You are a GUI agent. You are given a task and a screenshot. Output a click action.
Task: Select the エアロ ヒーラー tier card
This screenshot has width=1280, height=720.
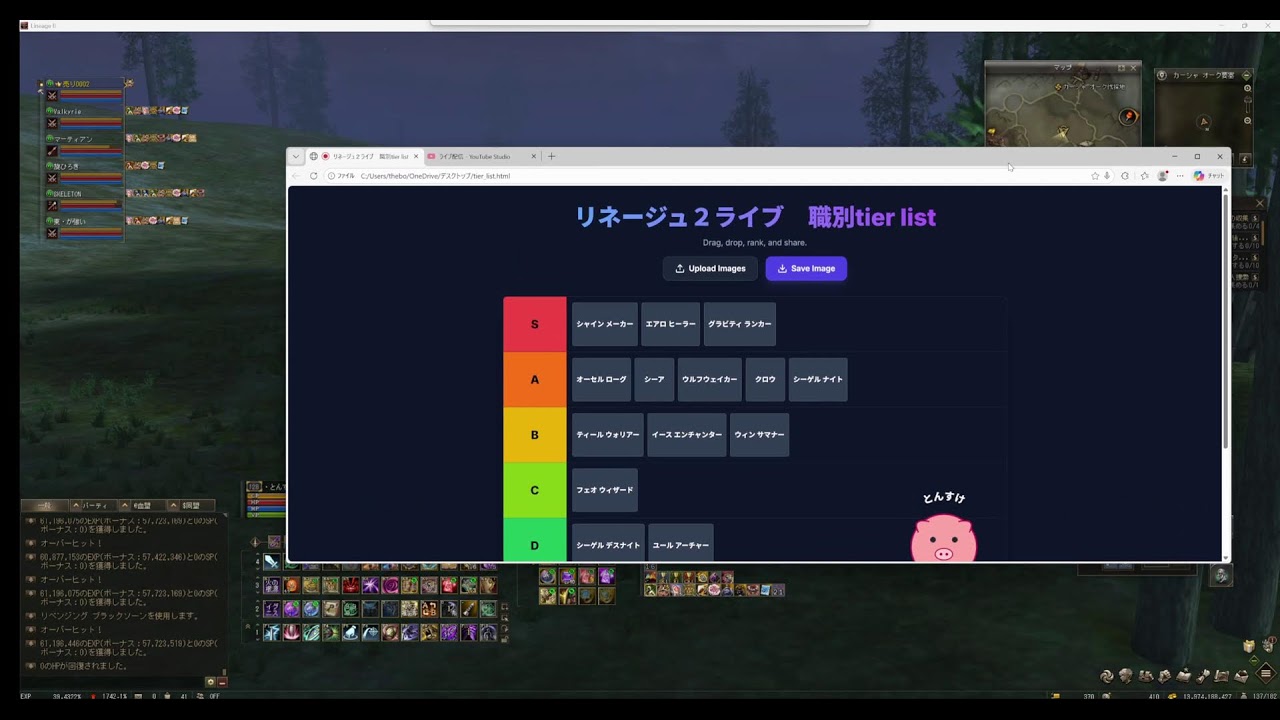coord(670,324)
